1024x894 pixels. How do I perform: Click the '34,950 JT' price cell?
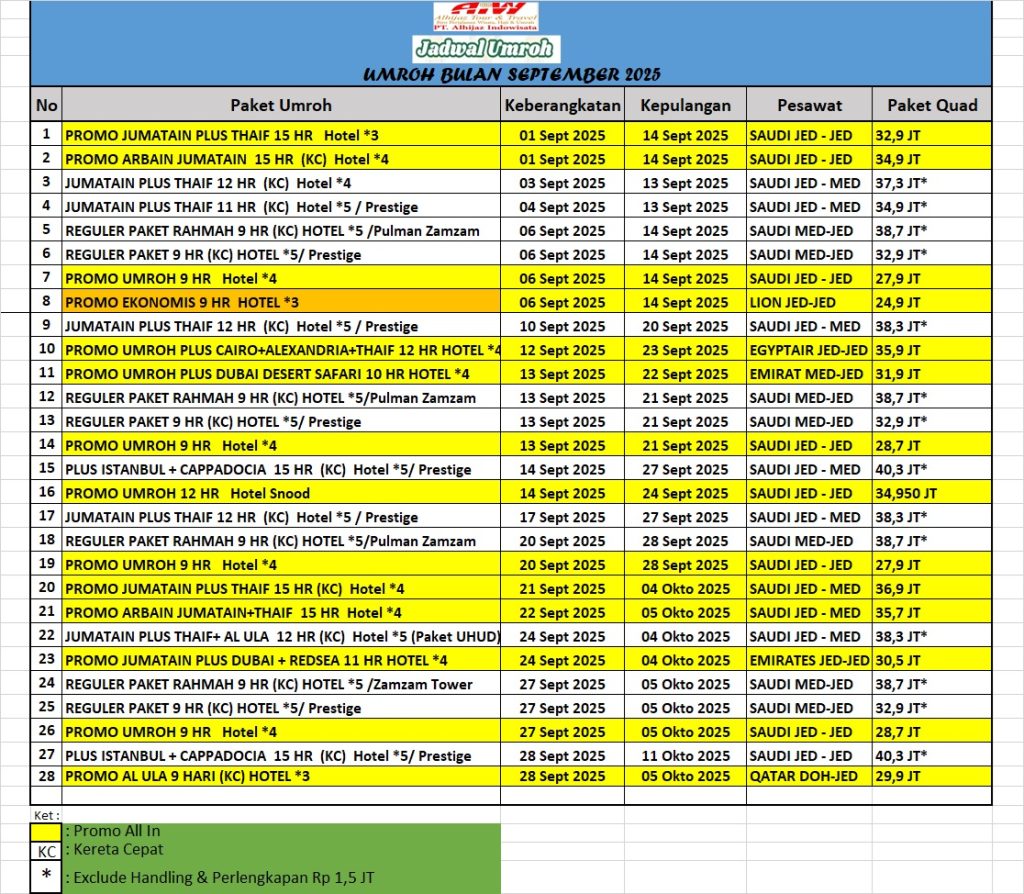(x=932, y=493)
